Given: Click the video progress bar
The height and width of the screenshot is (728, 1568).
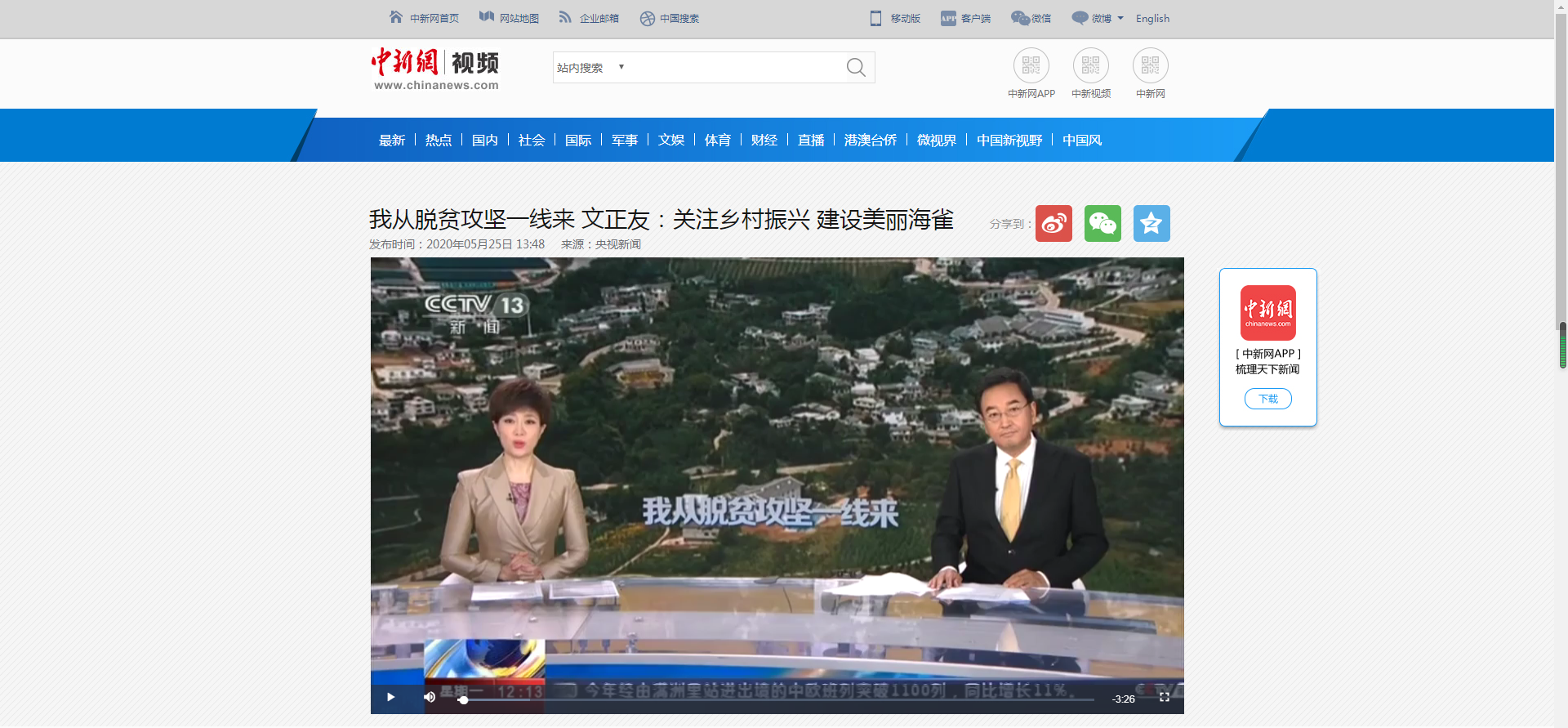Looking at the screenshot, I should click(777, 699).
